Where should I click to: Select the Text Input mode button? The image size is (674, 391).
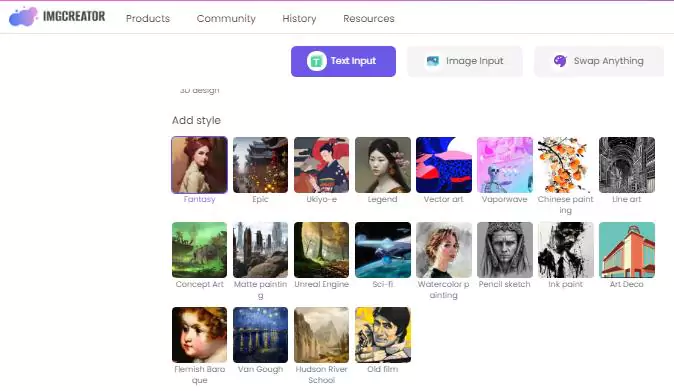coord(343,61)
